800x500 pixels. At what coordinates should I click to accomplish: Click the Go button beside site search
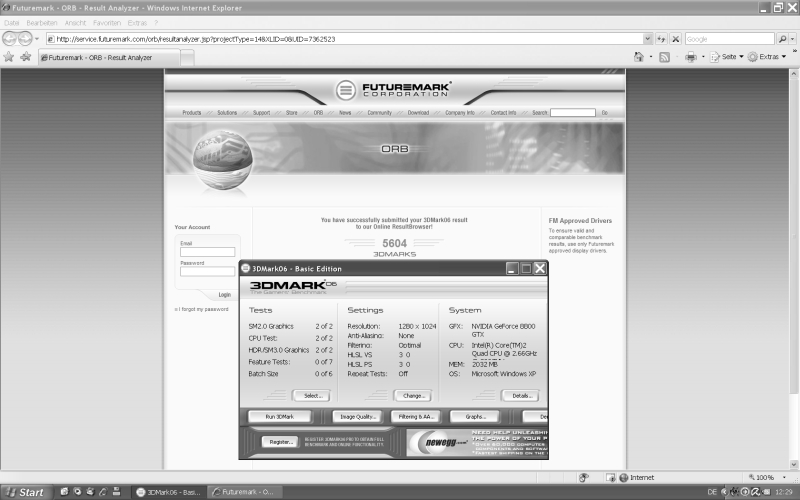click(x=605, y=113)
